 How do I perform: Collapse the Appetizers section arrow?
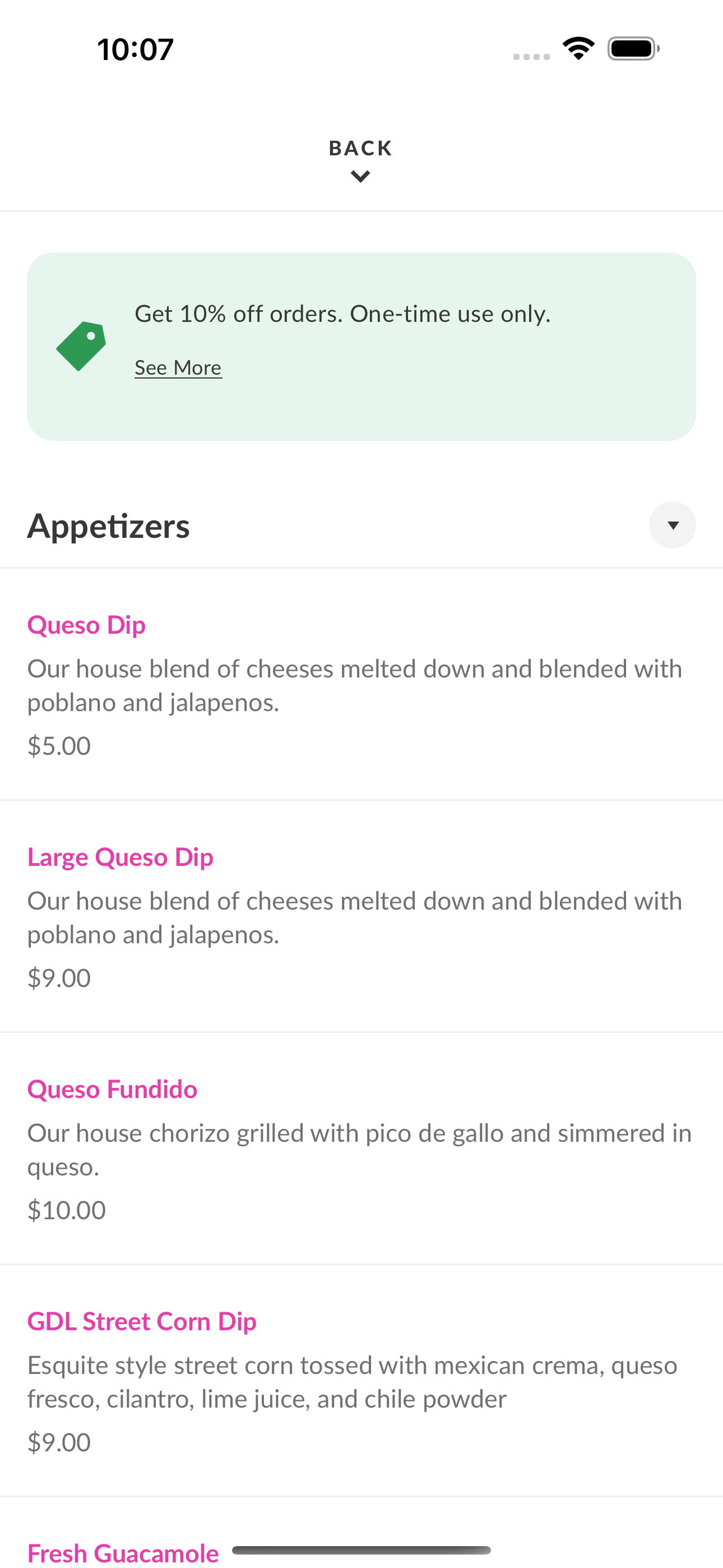(673, 525)
